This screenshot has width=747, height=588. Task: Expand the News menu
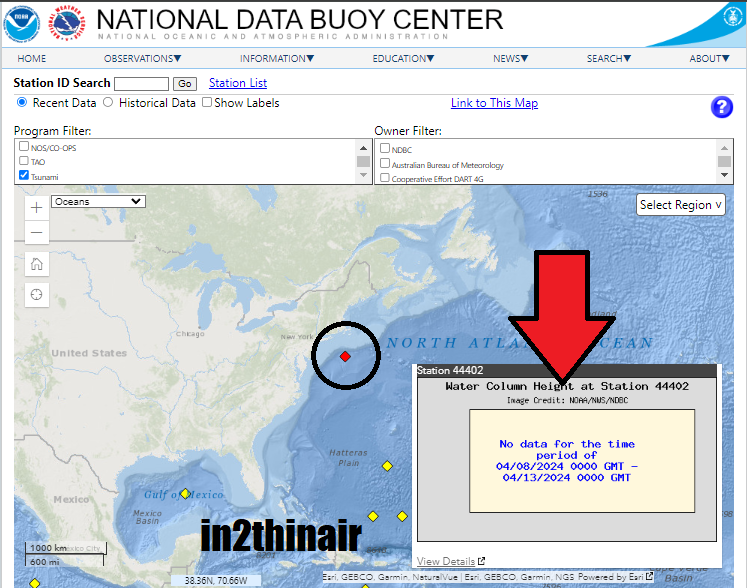(x=510, y=59)
